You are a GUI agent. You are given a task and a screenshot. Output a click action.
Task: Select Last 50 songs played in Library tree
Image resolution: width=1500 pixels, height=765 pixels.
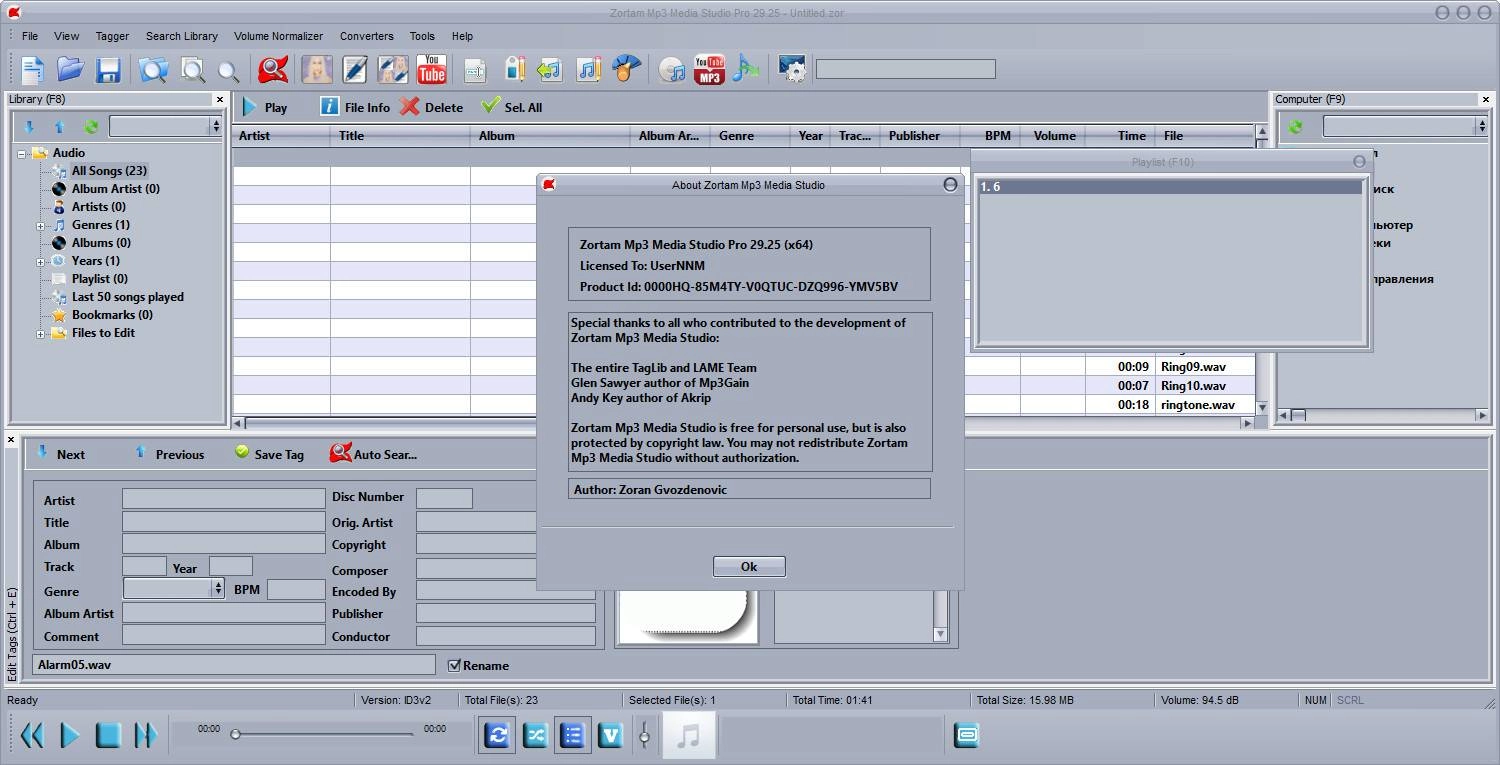point(128,297)
